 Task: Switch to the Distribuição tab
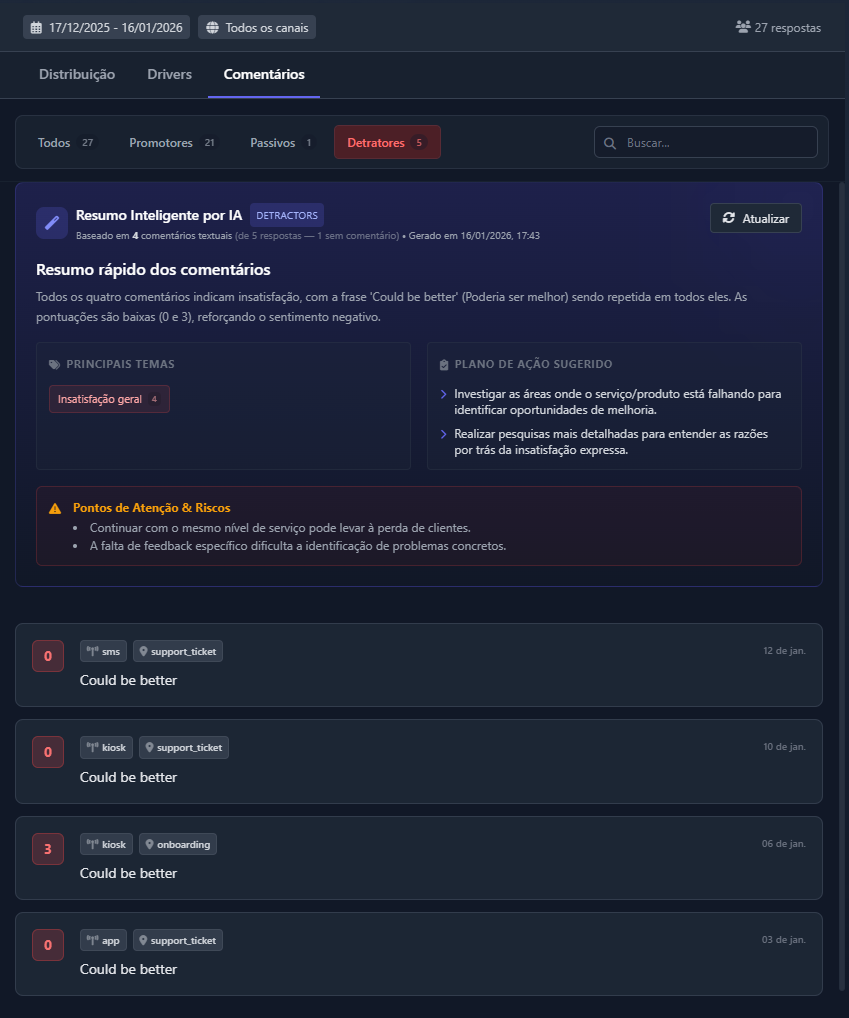pyautogui.click(x=77, y=74)
